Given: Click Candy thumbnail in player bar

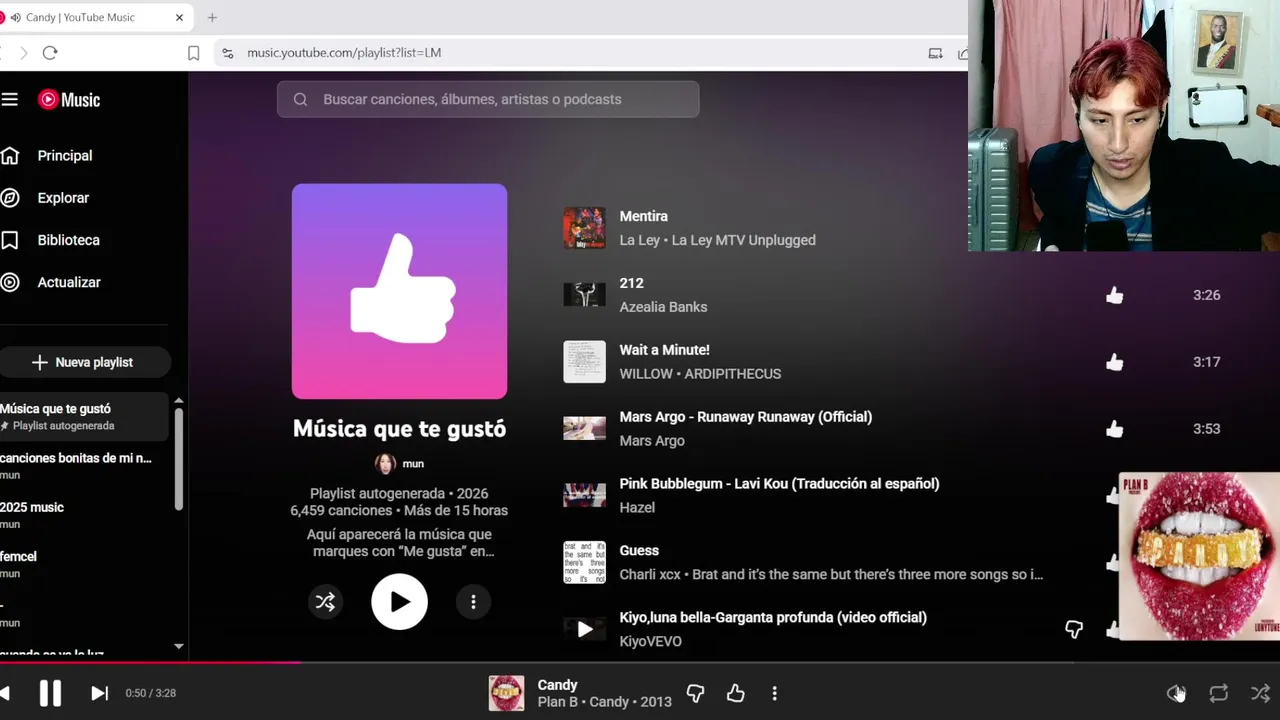Looking at the screenshot, I should click(506, 693).
